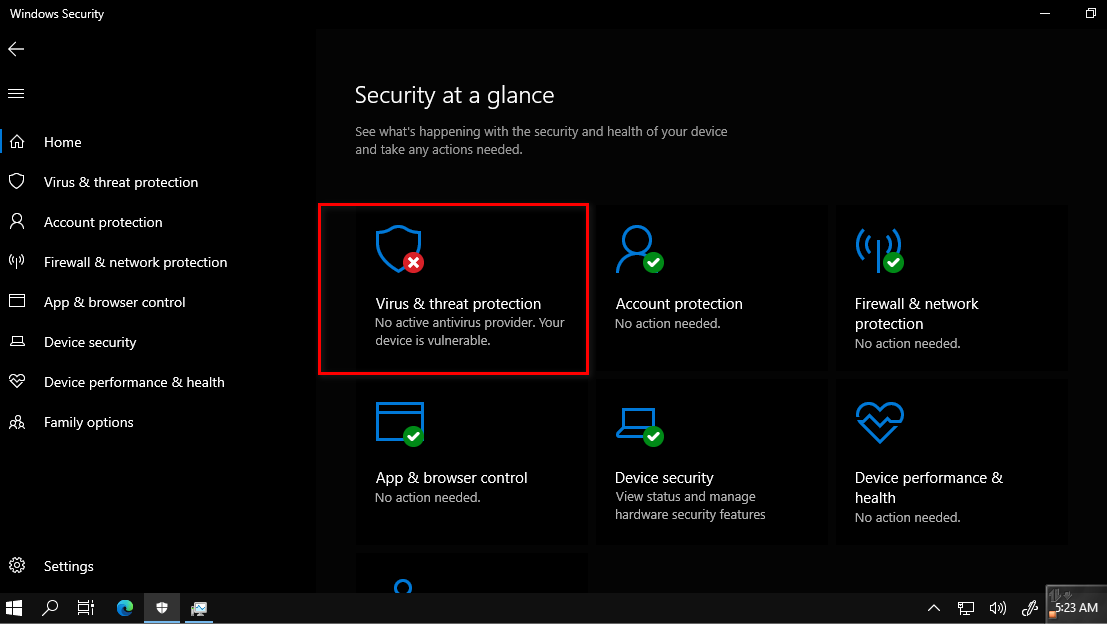
Task: Click the Device security tile title
Action: (664, 478)
